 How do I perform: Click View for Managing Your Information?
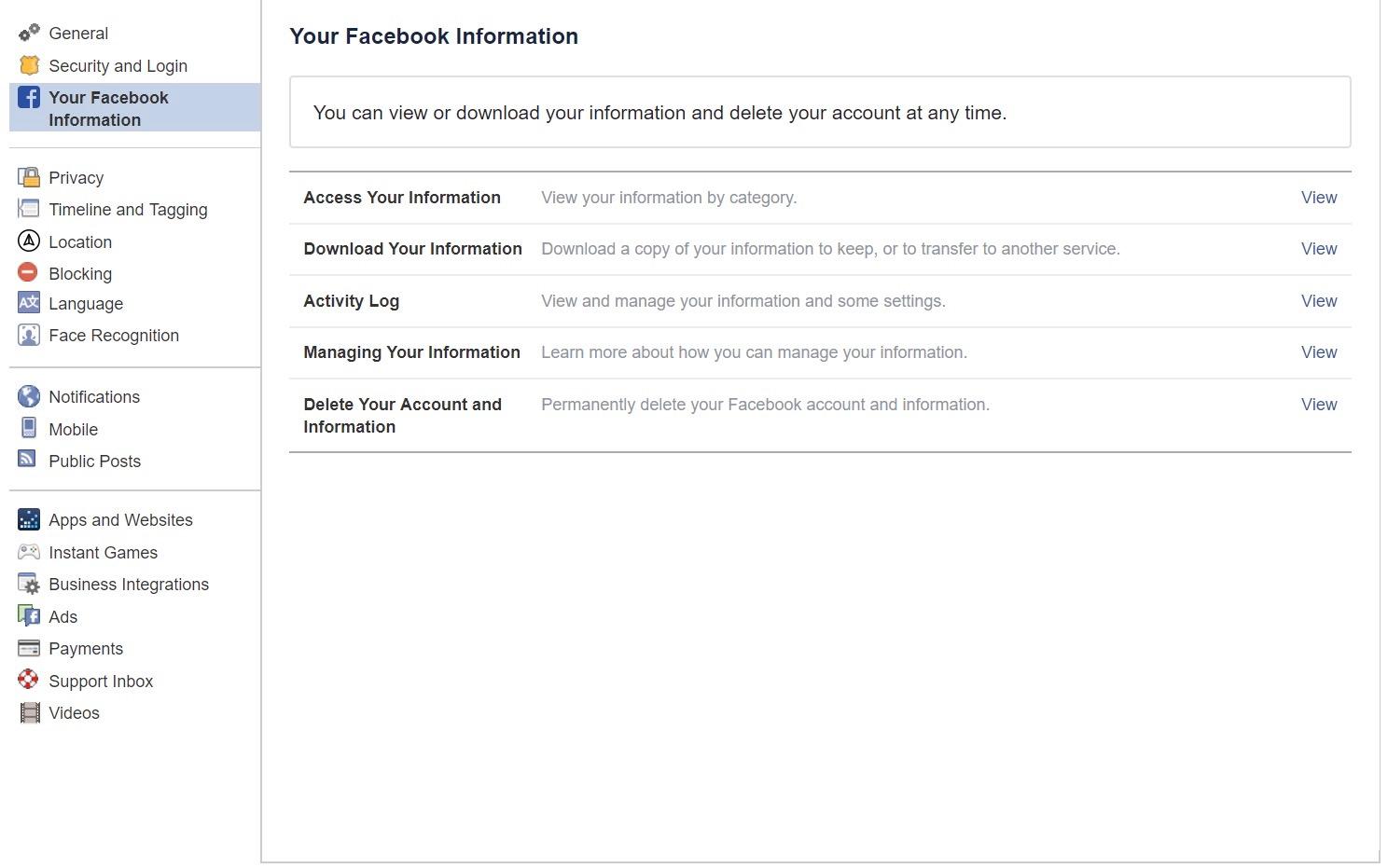(x=1318, y=352)
